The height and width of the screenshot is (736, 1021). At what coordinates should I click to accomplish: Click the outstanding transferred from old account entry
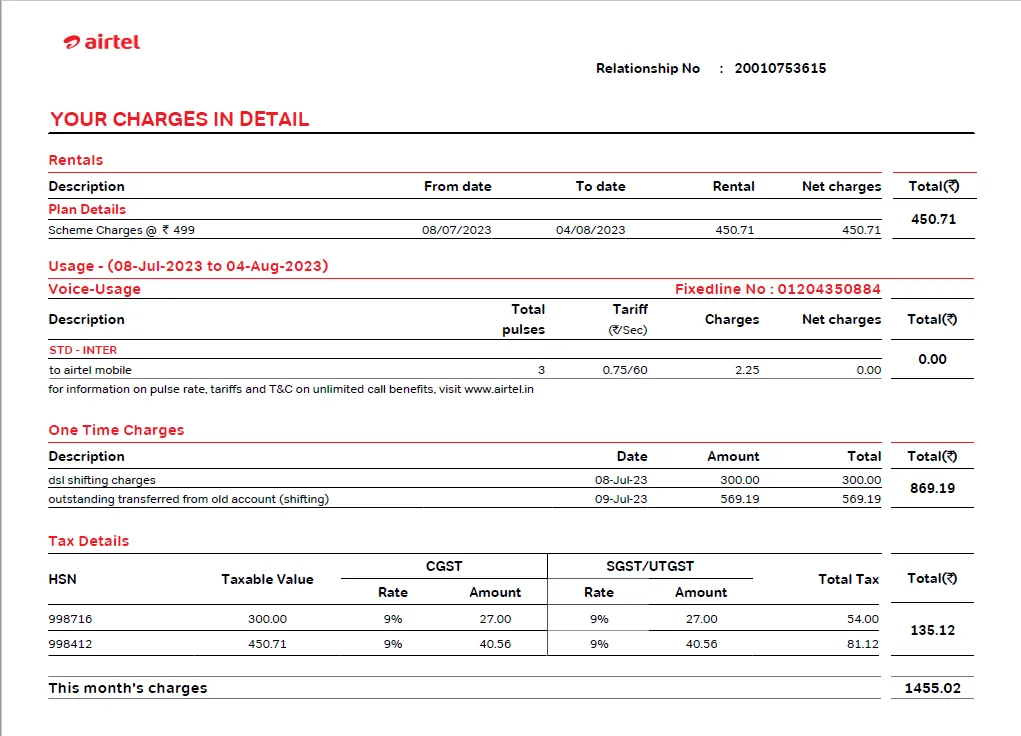coord(188,499)
